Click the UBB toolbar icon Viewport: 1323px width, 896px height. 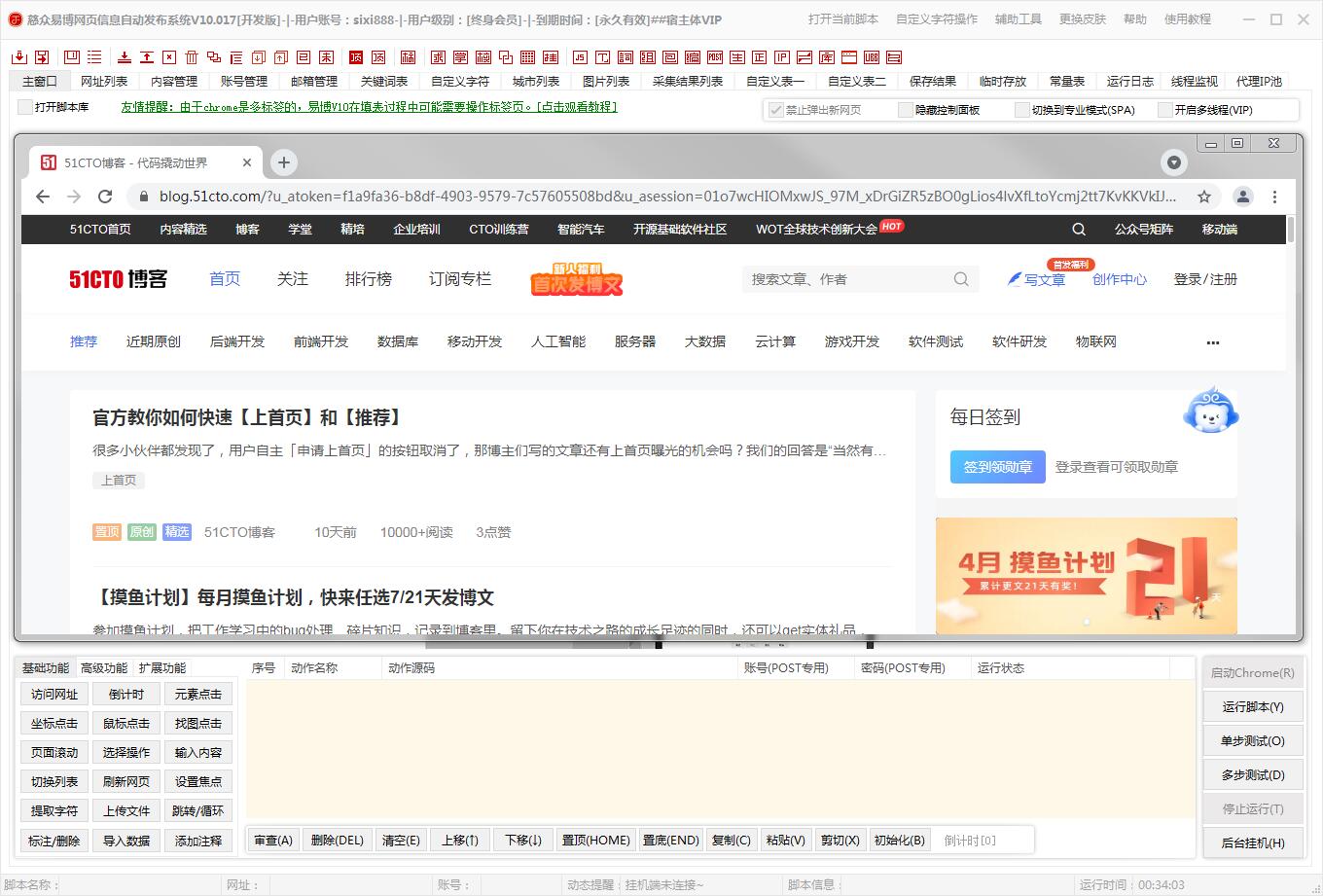click(872, 57)
